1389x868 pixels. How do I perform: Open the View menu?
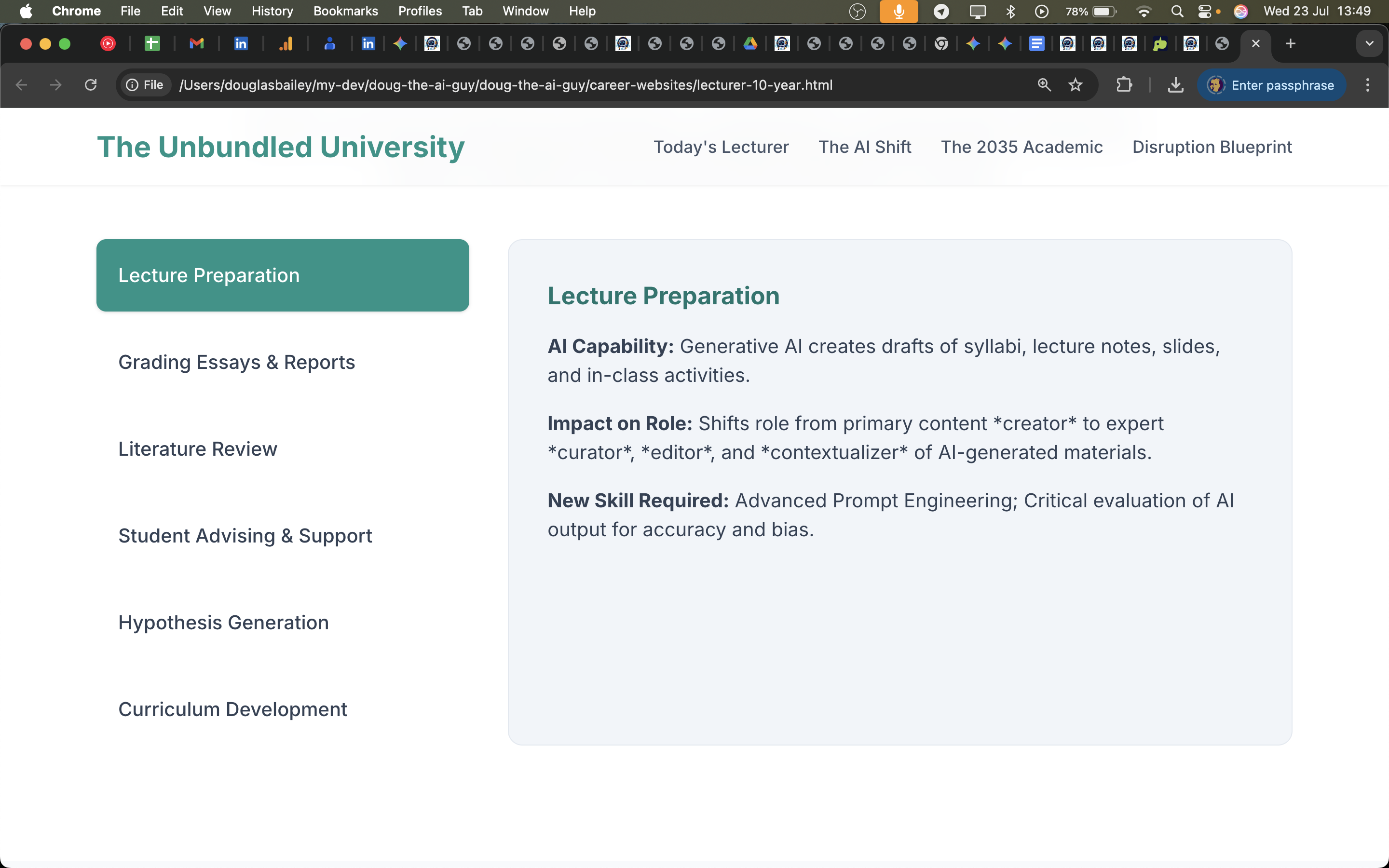pyautogui.click(x=217, y=11)
